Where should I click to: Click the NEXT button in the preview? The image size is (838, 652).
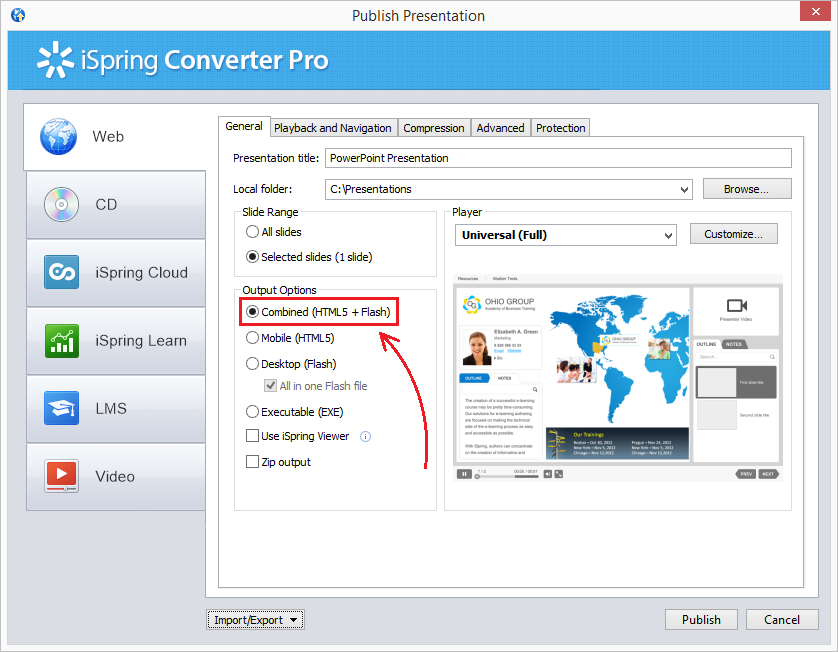click(768, 474)
